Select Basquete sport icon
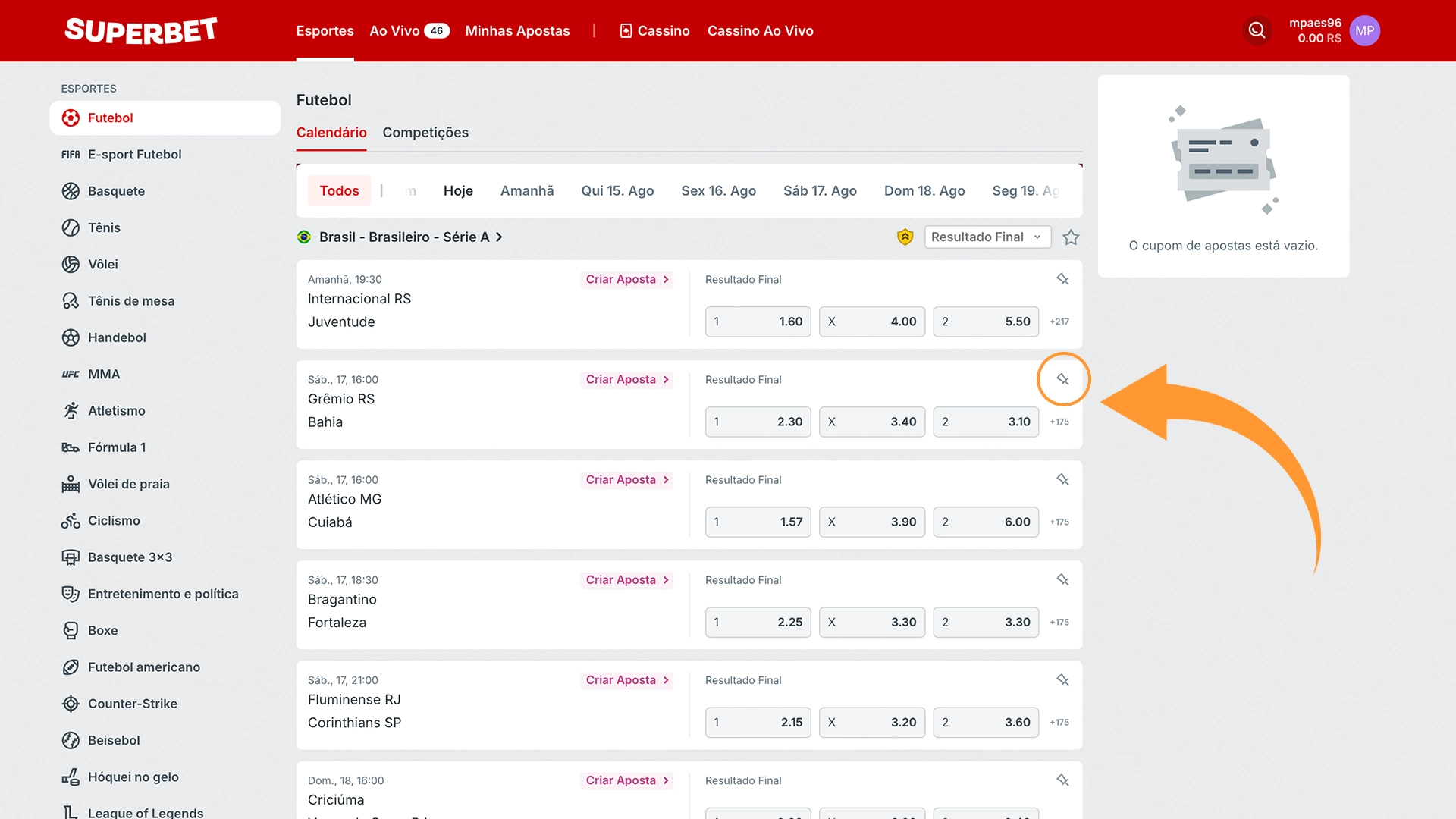 (71, 191)
